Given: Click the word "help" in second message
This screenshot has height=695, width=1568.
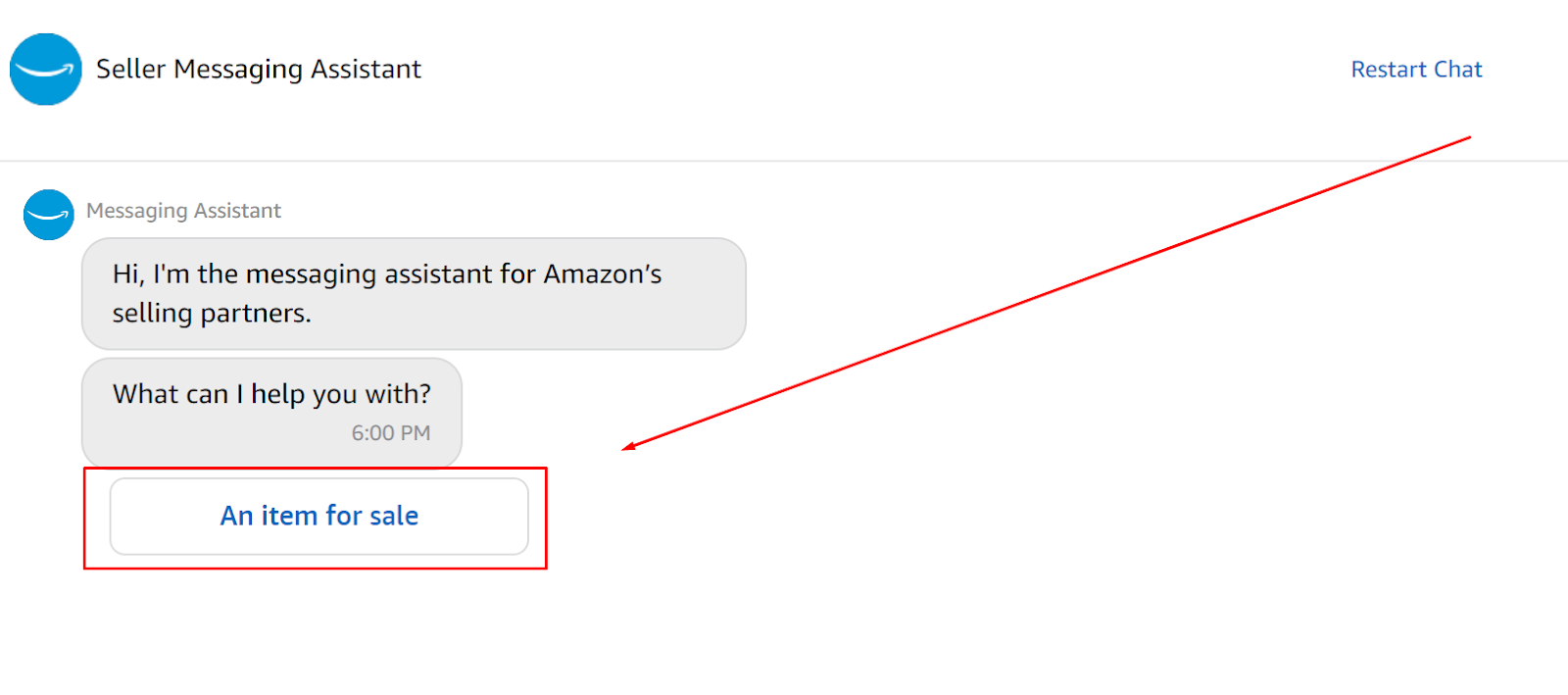Looking at the screenshot, I should 278,394.
